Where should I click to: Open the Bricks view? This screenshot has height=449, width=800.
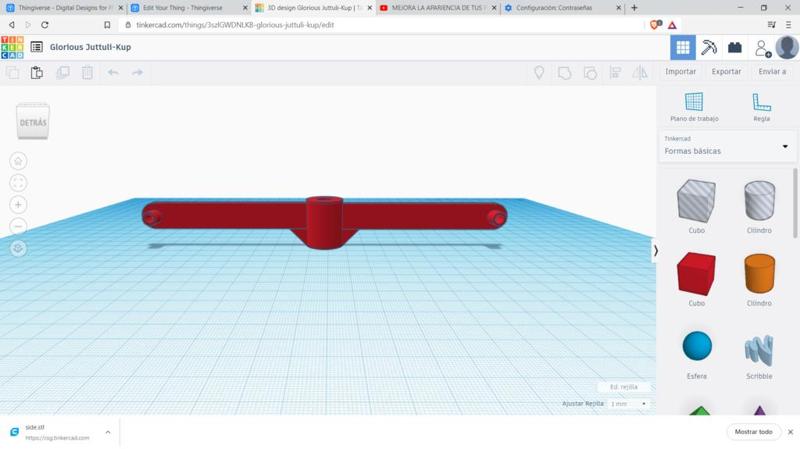pos(735,47)
